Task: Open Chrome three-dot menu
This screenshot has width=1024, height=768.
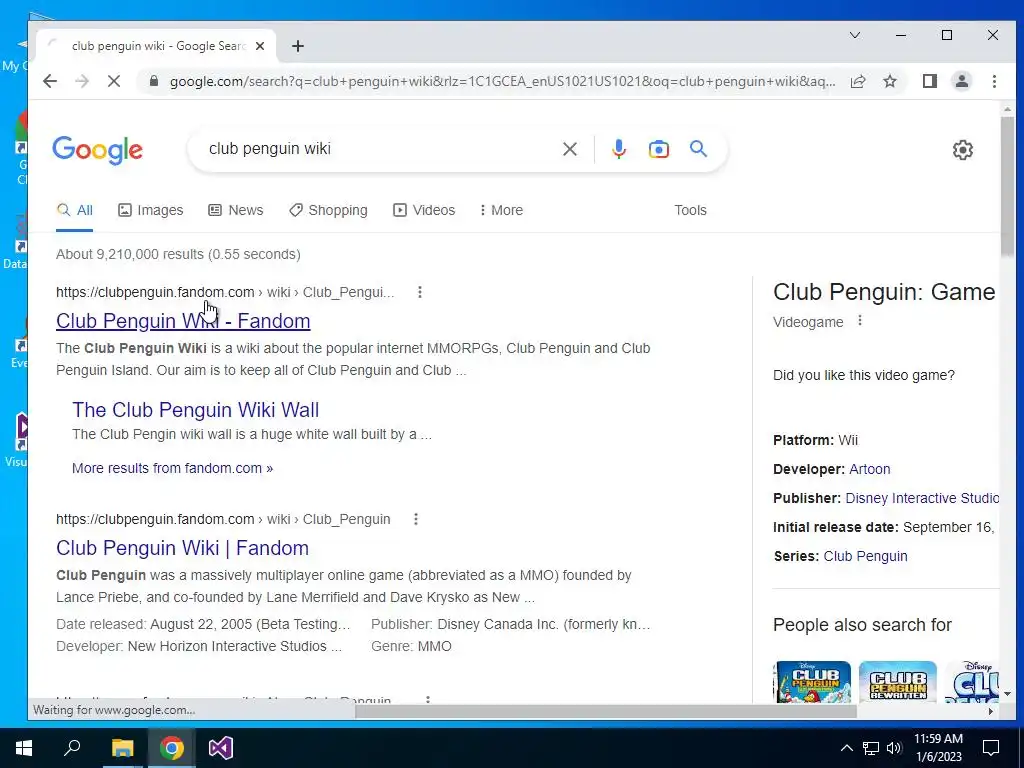Action: tap(994, 81)
